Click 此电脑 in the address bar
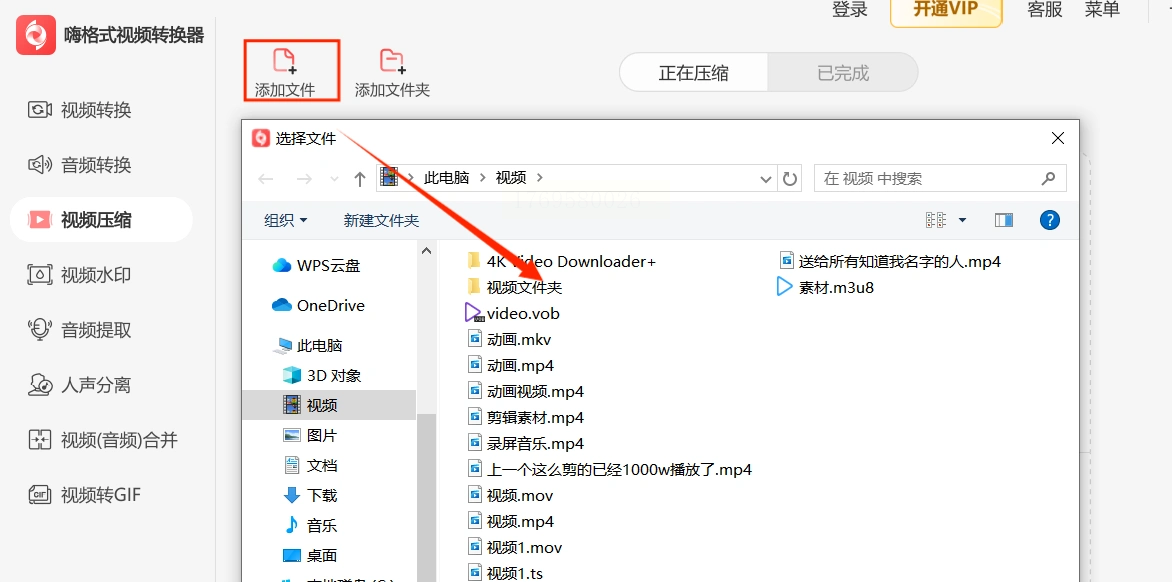 [446, 178]
